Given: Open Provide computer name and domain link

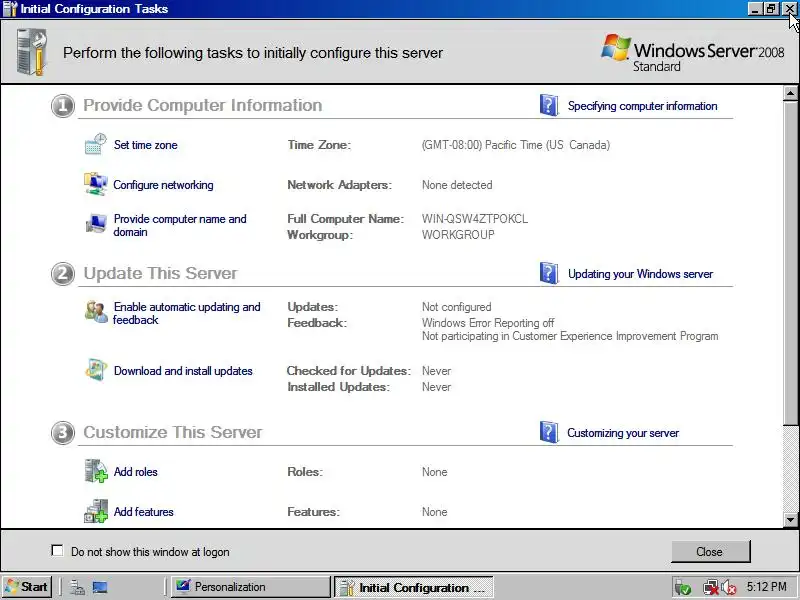Looking at the screenshot, I should point(180,225).
